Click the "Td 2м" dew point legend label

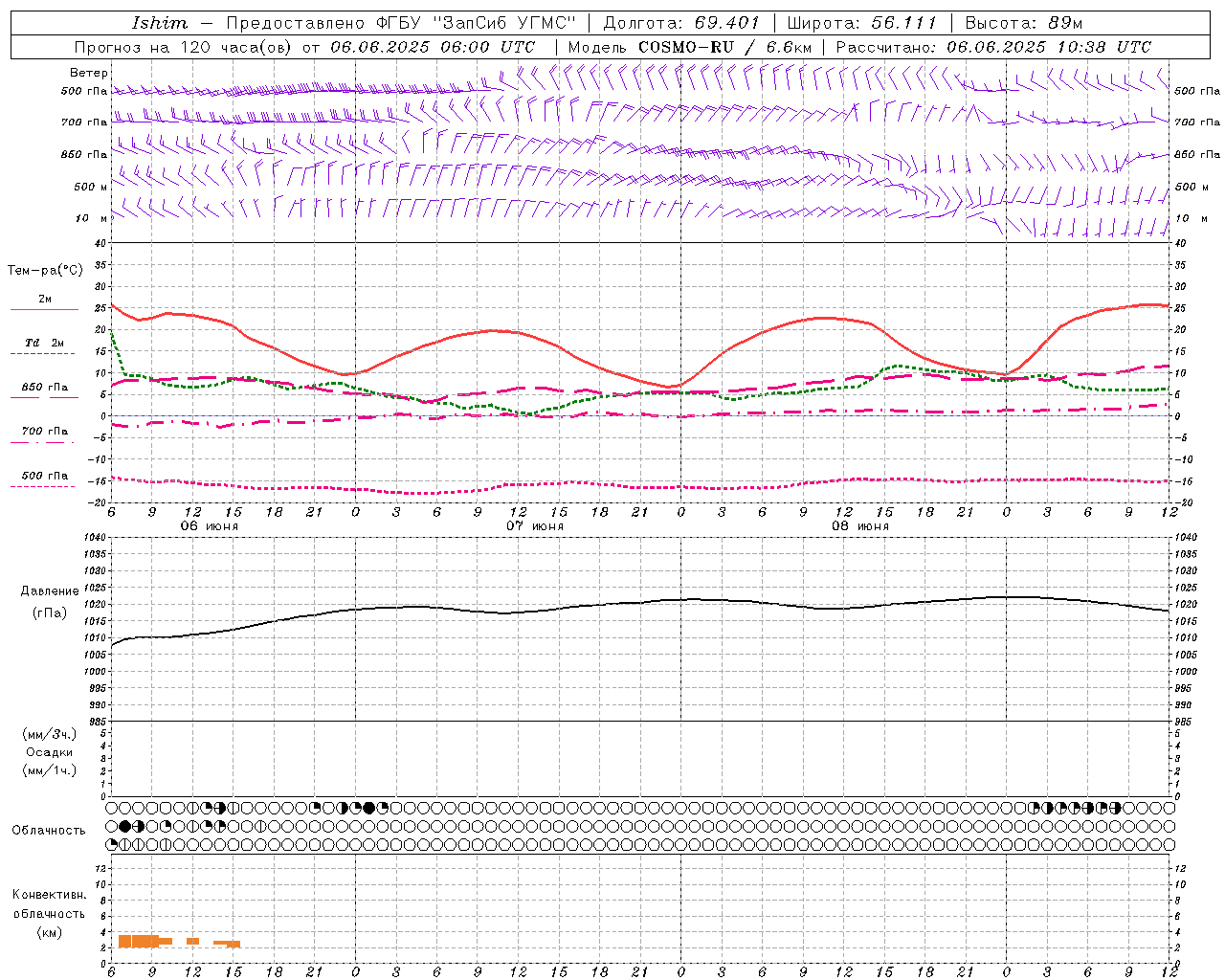coord(45,343)
